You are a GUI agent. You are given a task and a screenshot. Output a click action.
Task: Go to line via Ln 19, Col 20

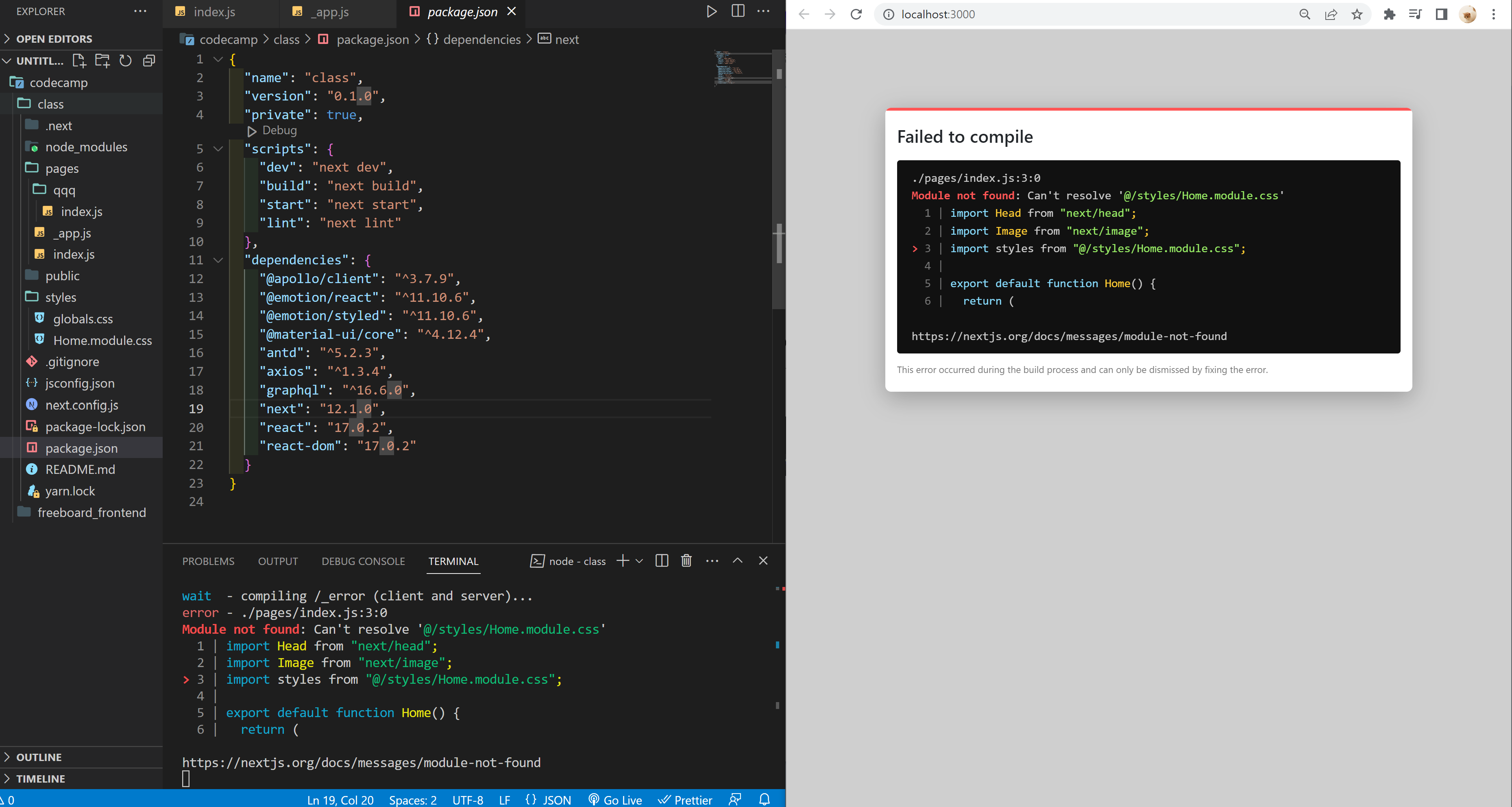[x=340, y=799]
